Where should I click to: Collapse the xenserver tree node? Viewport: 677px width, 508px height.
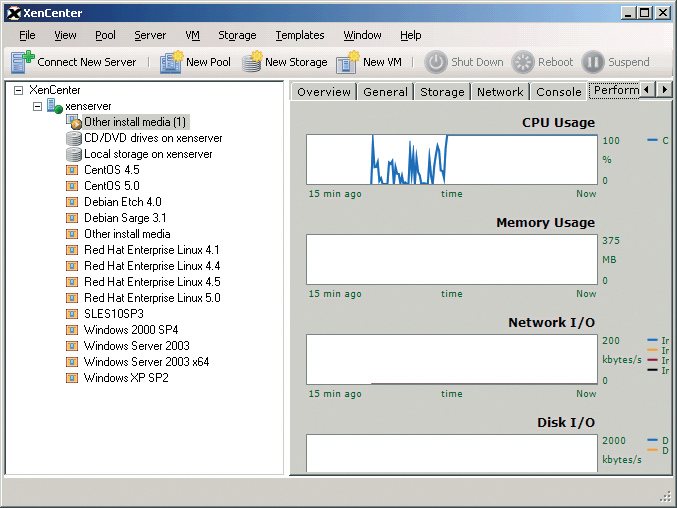click(38, 106)
